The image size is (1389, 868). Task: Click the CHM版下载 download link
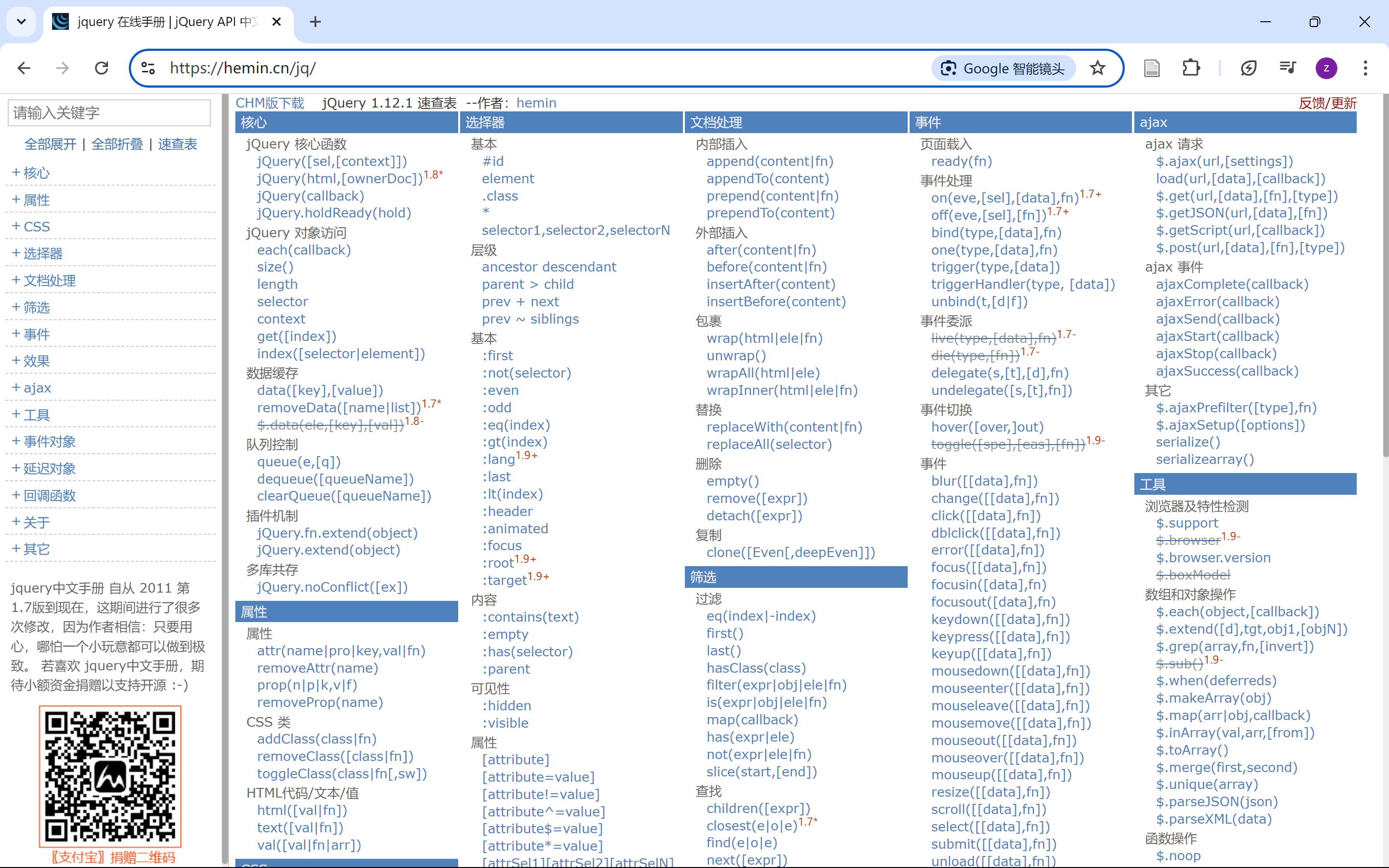(x=270, y=103)
